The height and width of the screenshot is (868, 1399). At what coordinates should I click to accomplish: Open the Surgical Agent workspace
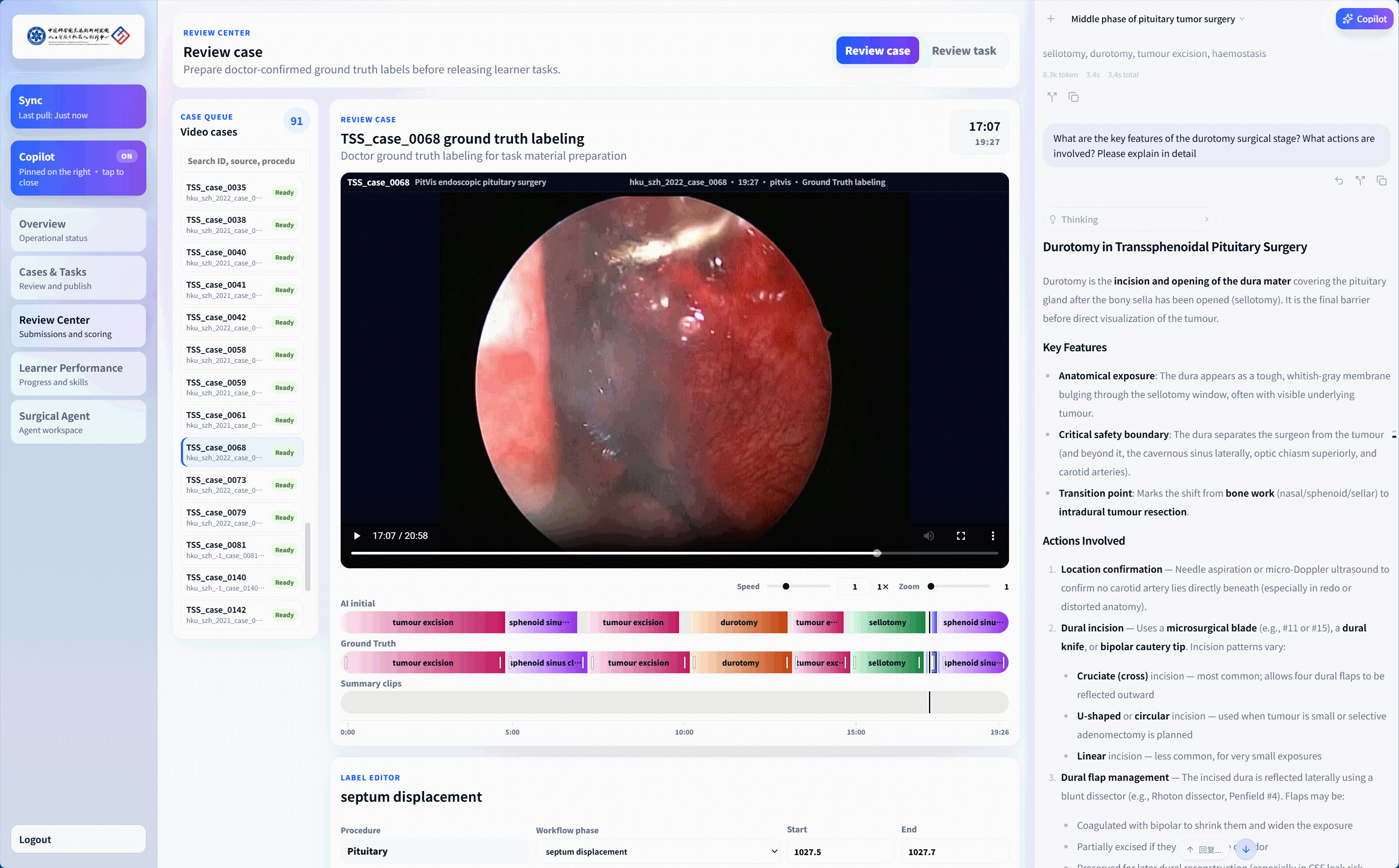pos(78,422)
